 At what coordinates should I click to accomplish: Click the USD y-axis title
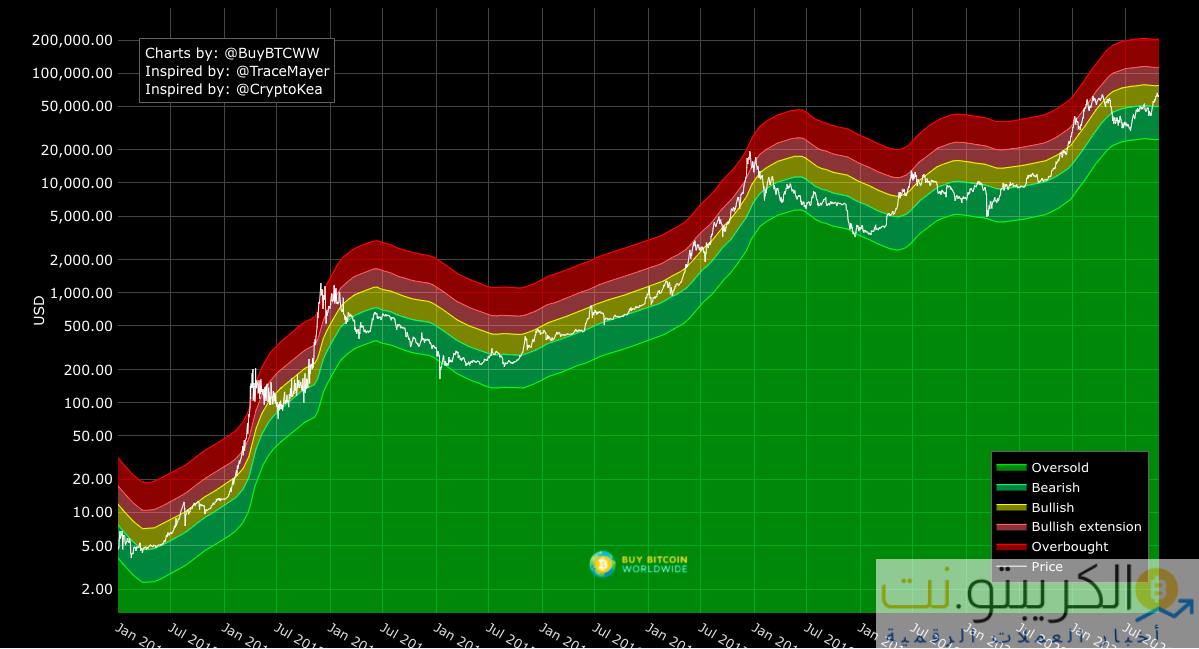(x=40, y=310)
